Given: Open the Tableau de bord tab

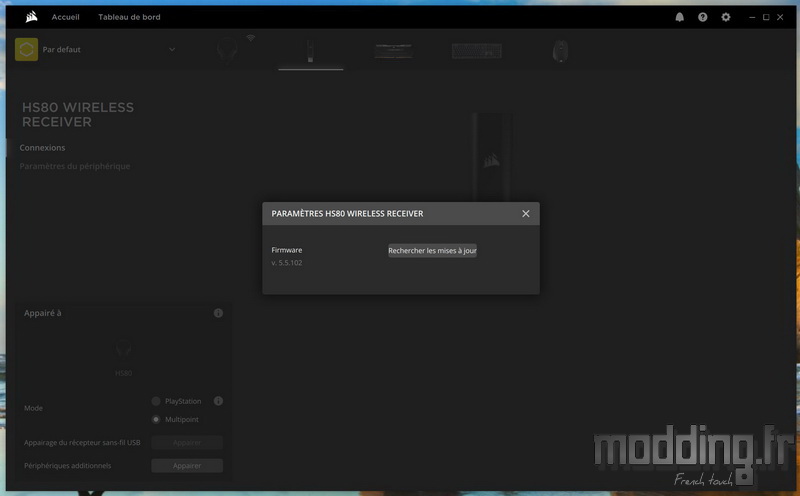Looking at the screenshot, I should (129, 17).
